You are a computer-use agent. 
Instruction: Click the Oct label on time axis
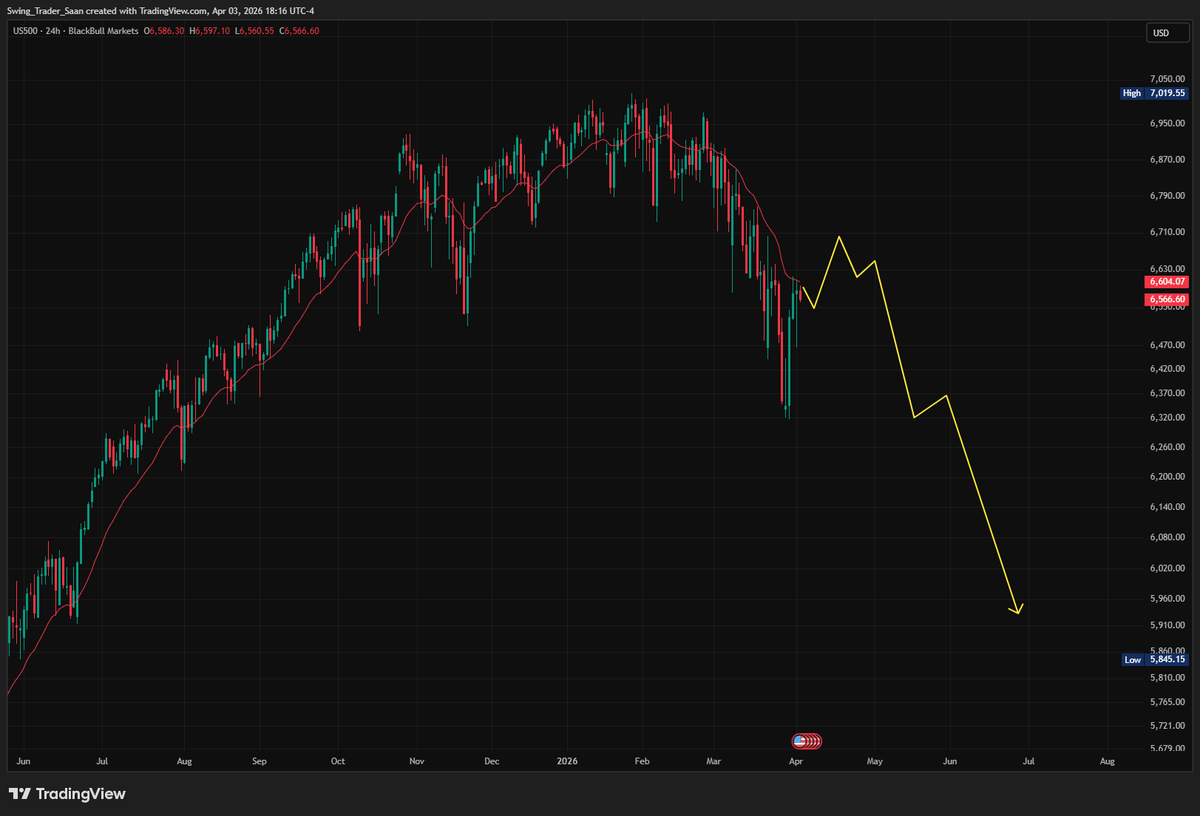coord(338,761)
